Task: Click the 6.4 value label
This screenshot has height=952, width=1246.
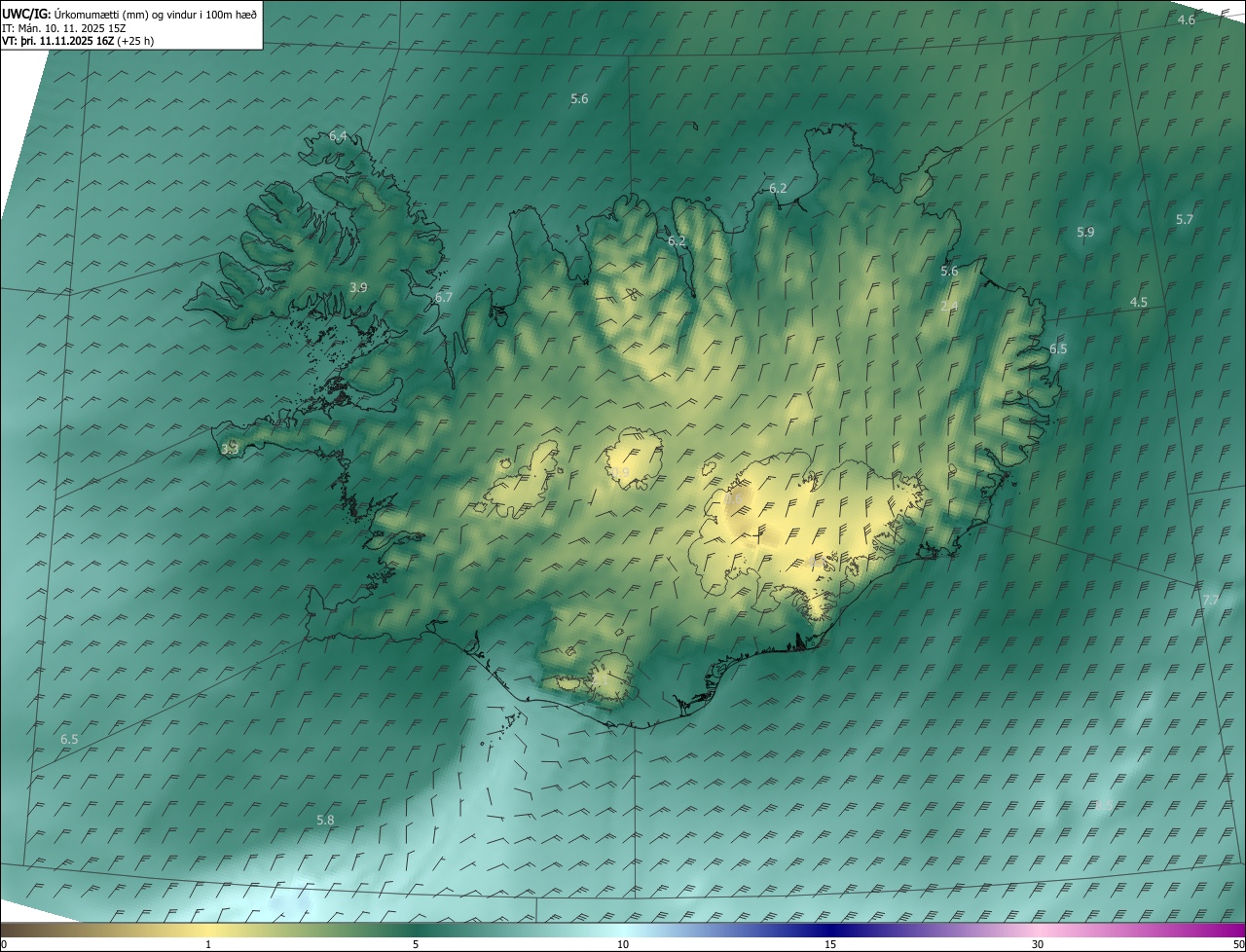Action: pos(338,135)
